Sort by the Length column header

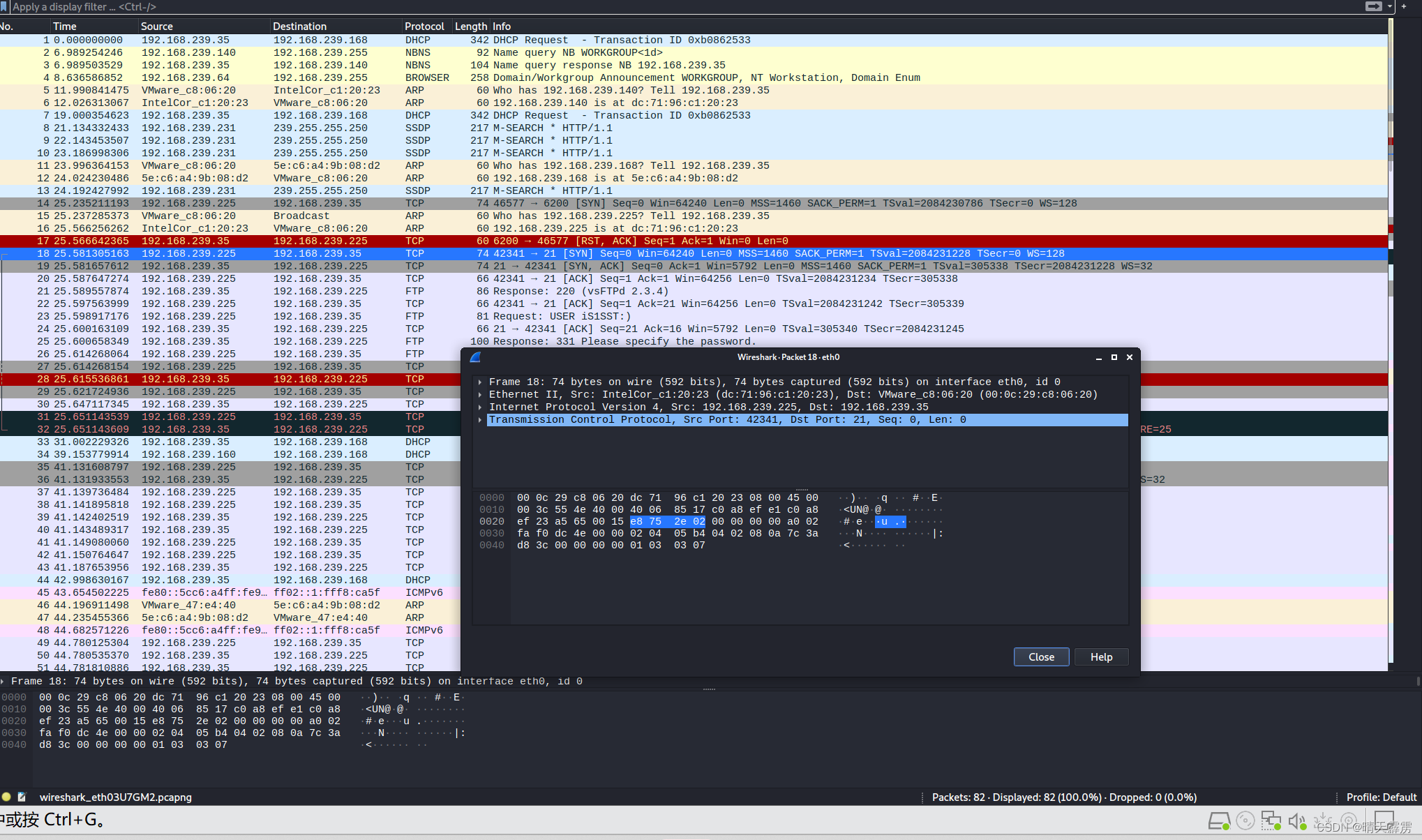click(x=471, y=27)
